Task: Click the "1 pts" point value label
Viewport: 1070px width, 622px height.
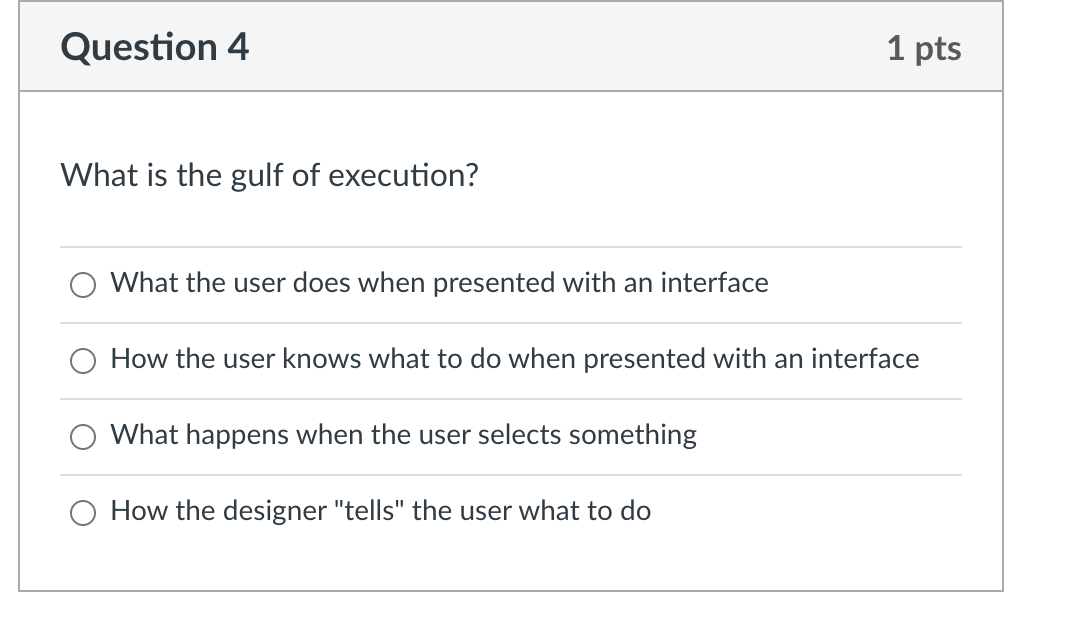Action: (923, 48)
